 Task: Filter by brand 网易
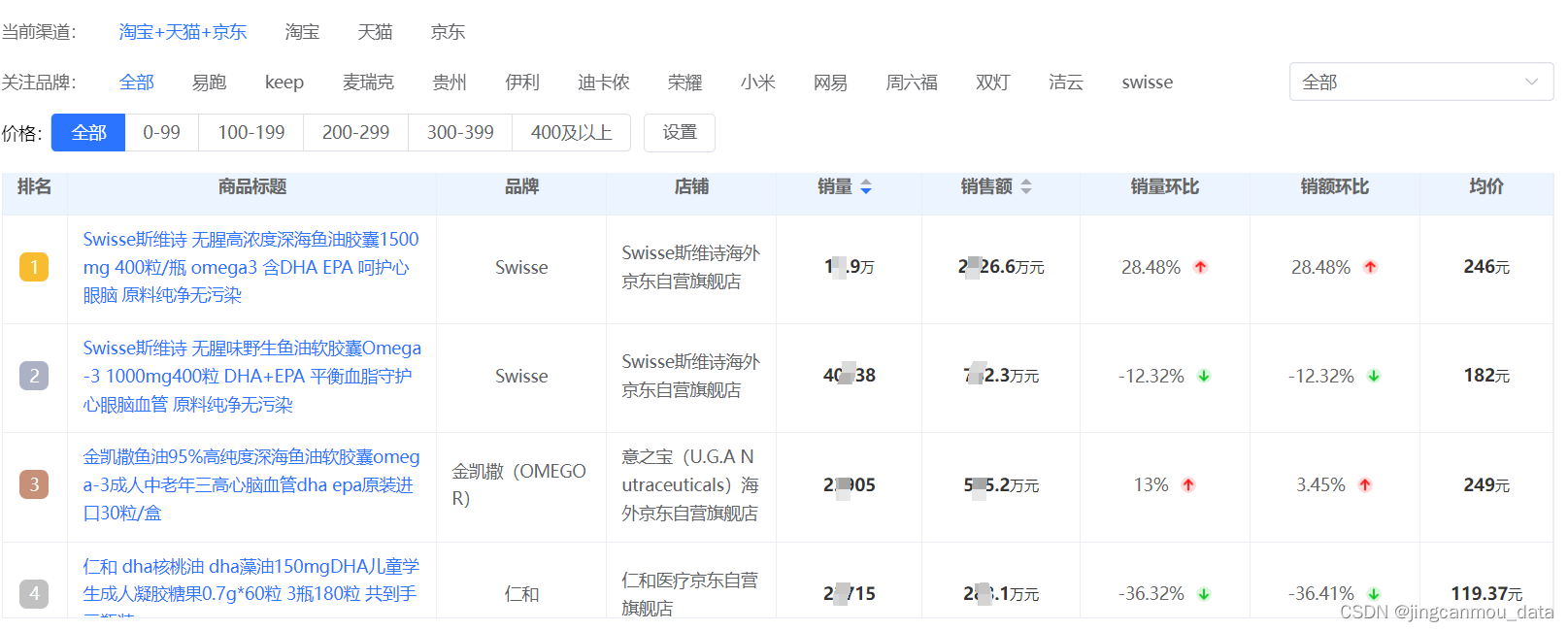tap(830, 83)
